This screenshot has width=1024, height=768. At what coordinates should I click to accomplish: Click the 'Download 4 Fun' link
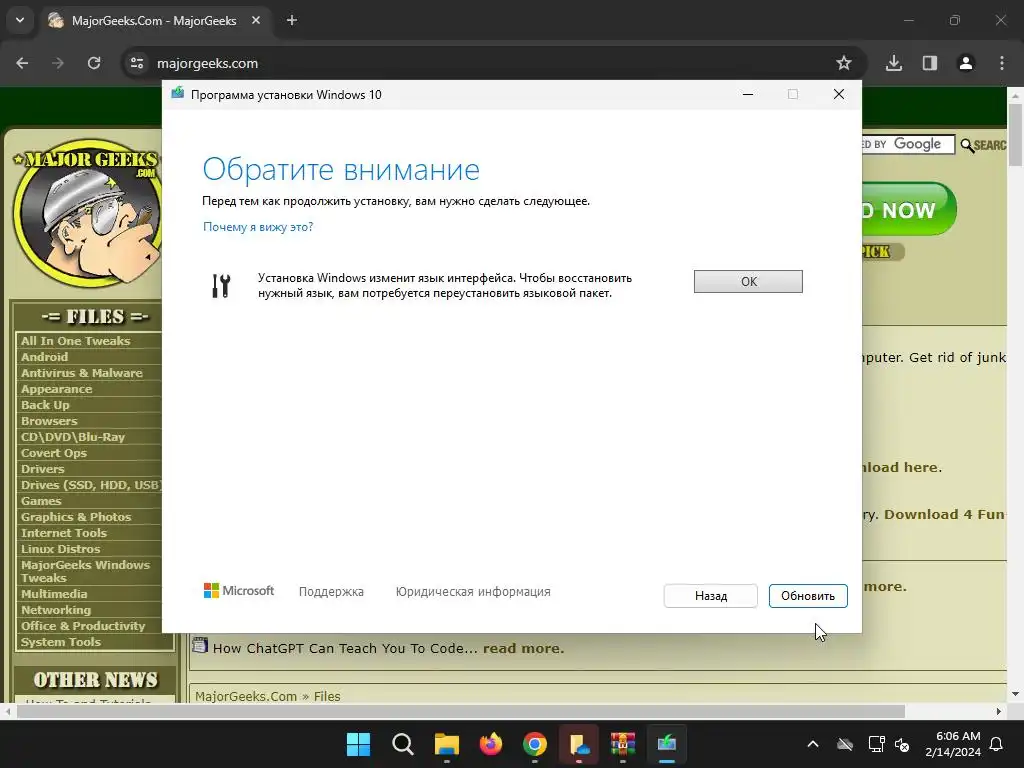pyautogui.click(x=944, y=515)
